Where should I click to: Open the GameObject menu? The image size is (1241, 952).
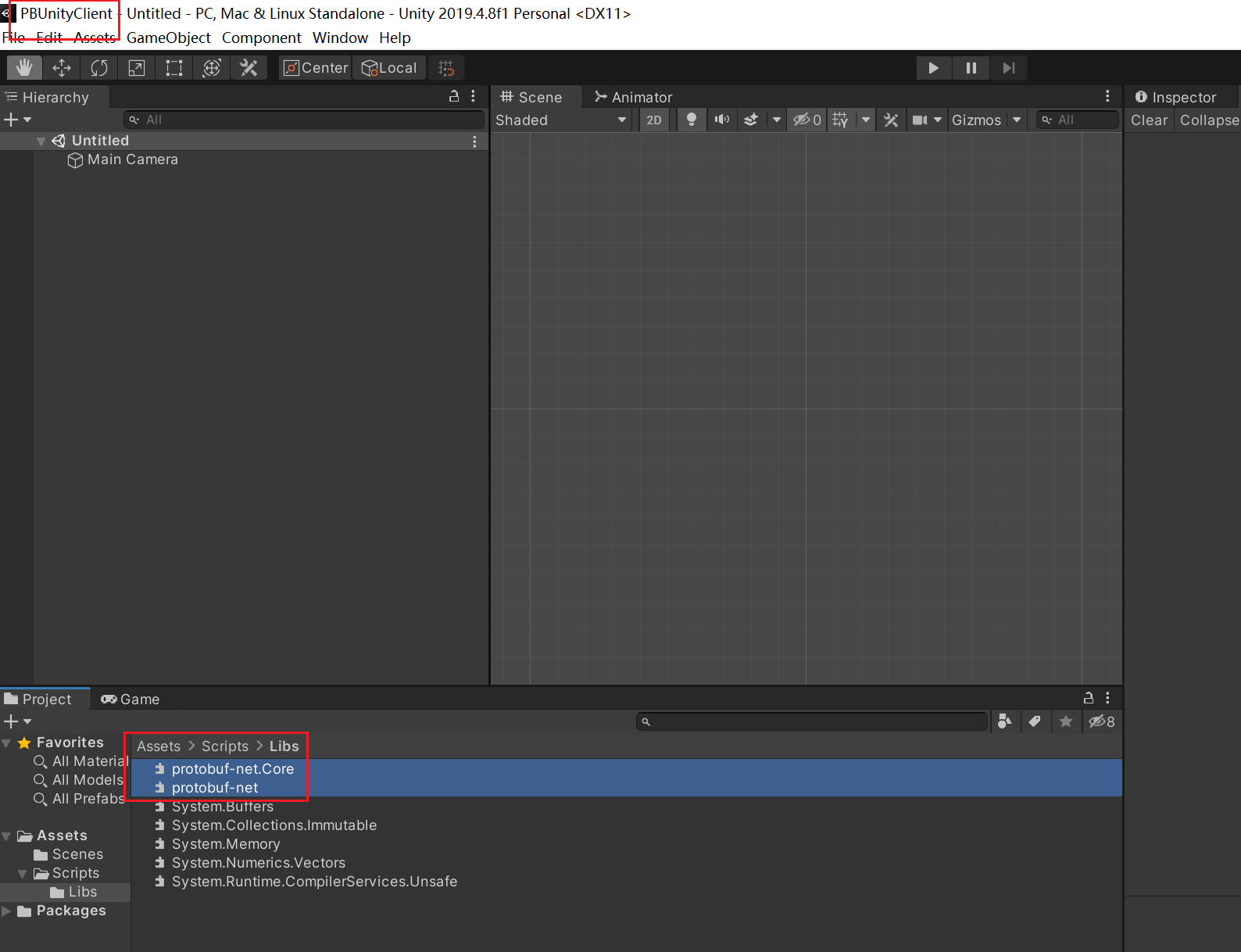coord(168,38)
